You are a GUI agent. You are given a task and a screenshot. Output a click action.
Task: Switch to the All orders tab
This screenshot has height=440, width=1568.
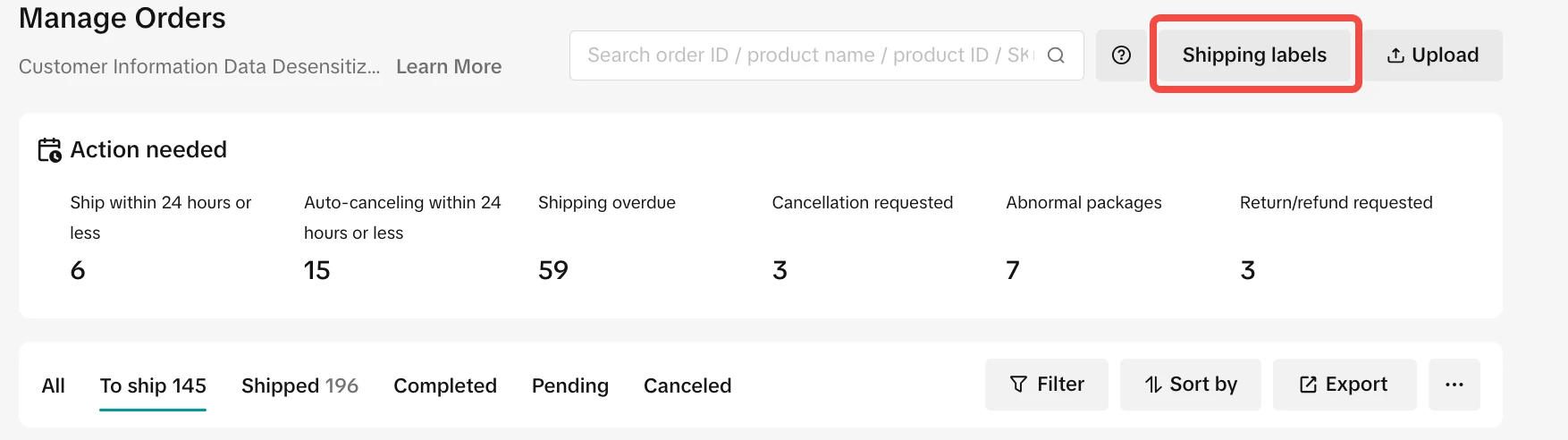[x=54, y=385]
